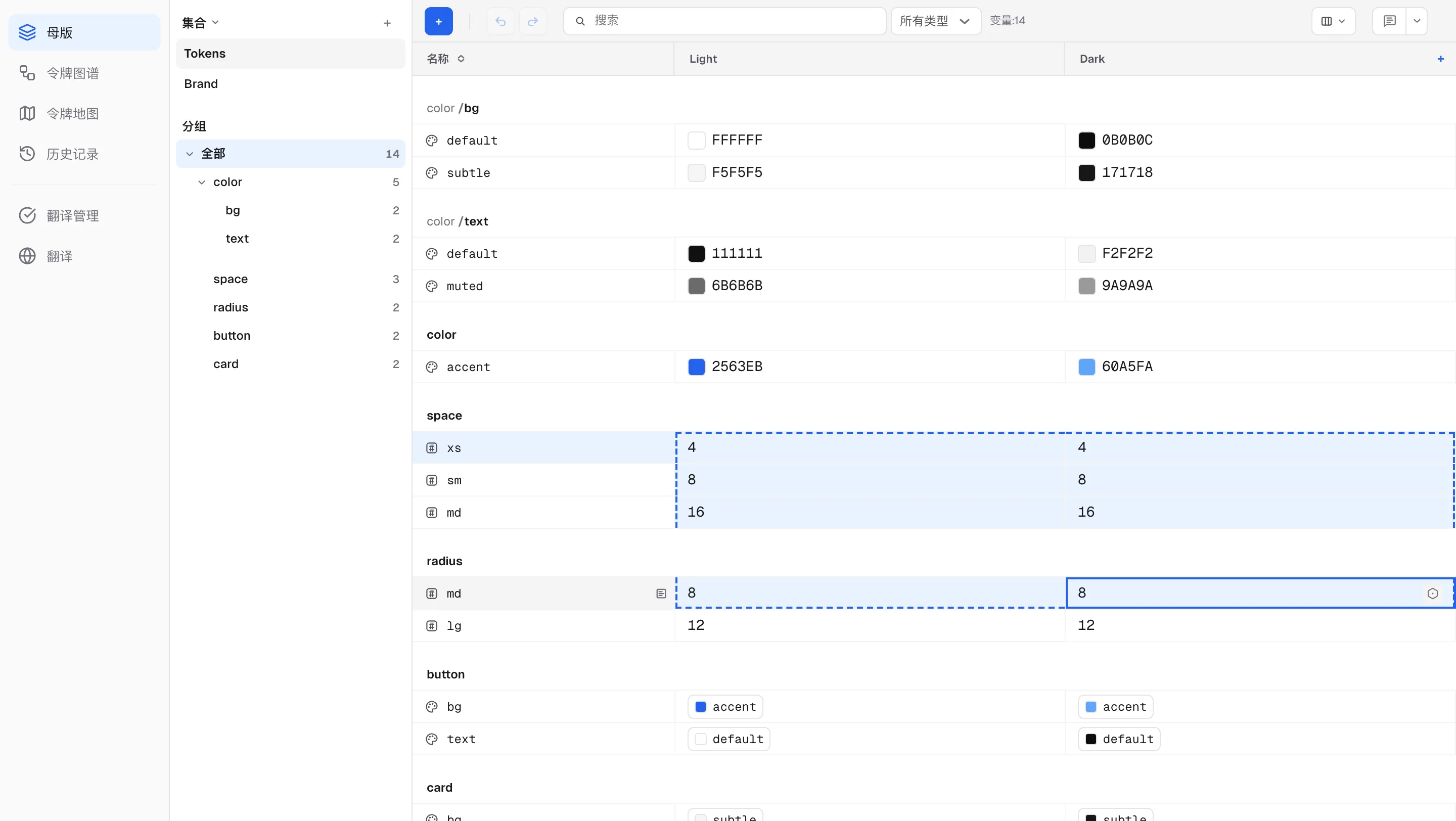Open the column layout dropdown
Viewport: 1456px width, 821px height.
[x=1333, y=21]
